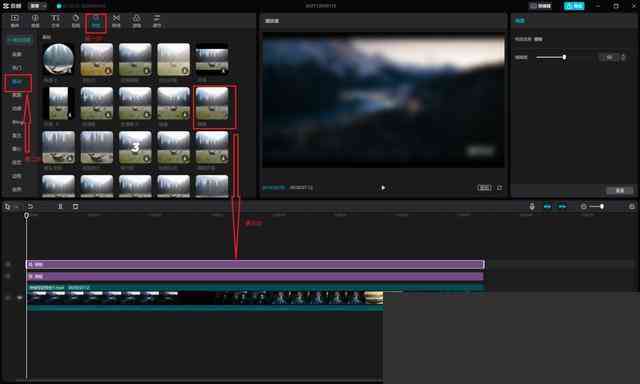
Task: Hide the top purple effect track
Action: [8, 264]
